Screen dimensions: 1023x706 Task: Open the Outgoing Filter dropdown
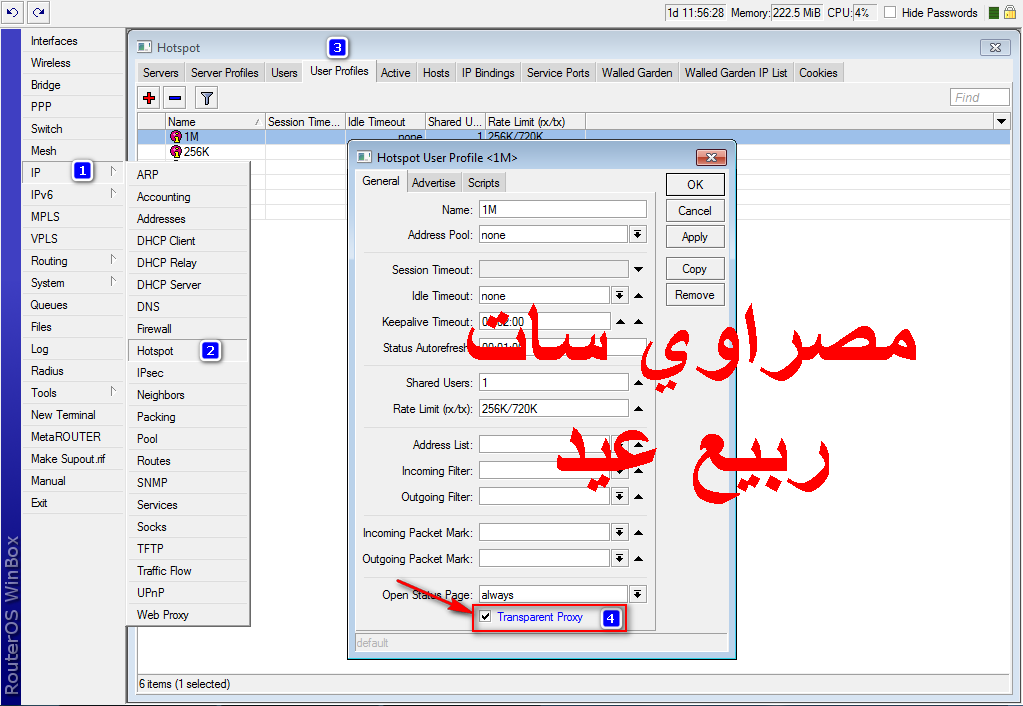(x=619, y=497)
